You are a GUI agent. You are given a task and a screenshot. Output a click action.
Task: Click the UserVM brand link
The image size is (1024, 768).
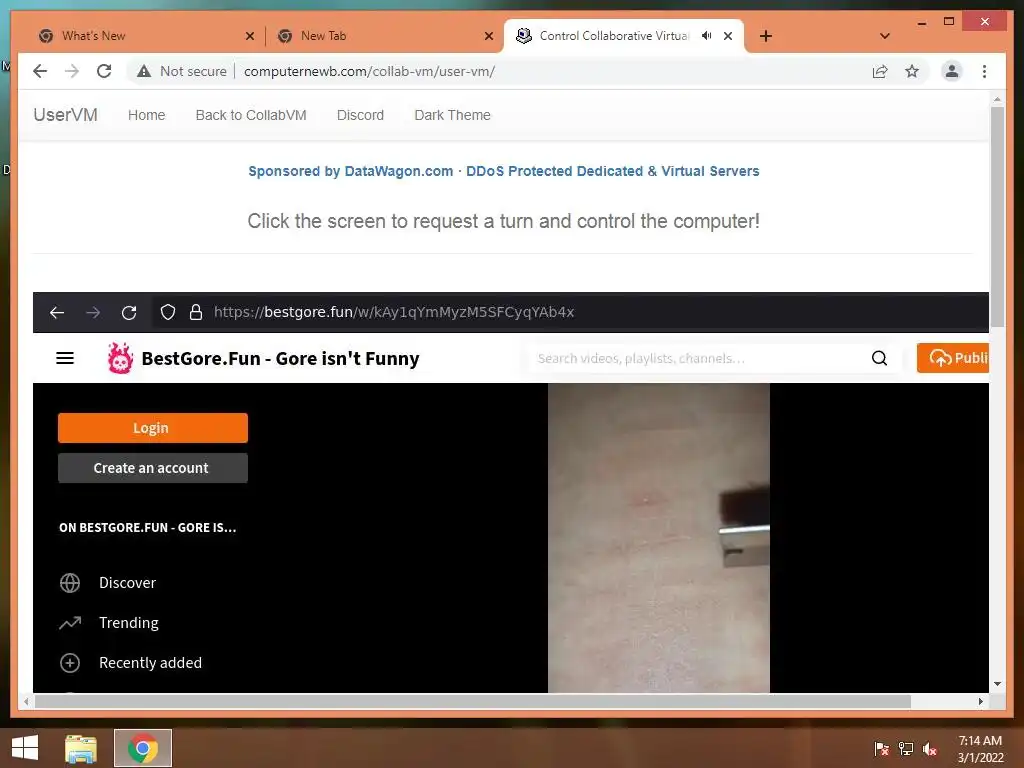(65, 115)
